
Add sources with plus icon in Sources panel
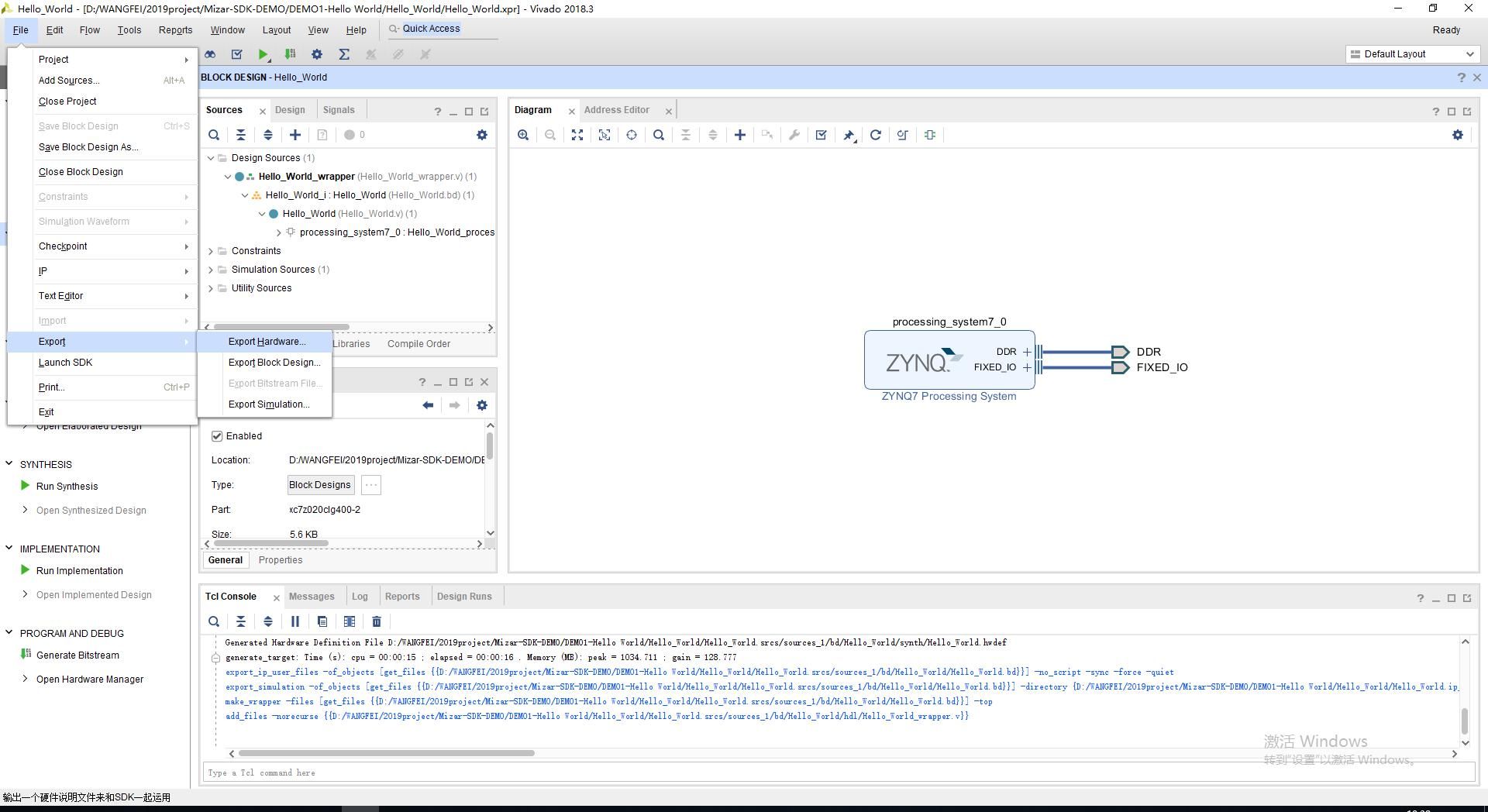click(x=295, y=135)
